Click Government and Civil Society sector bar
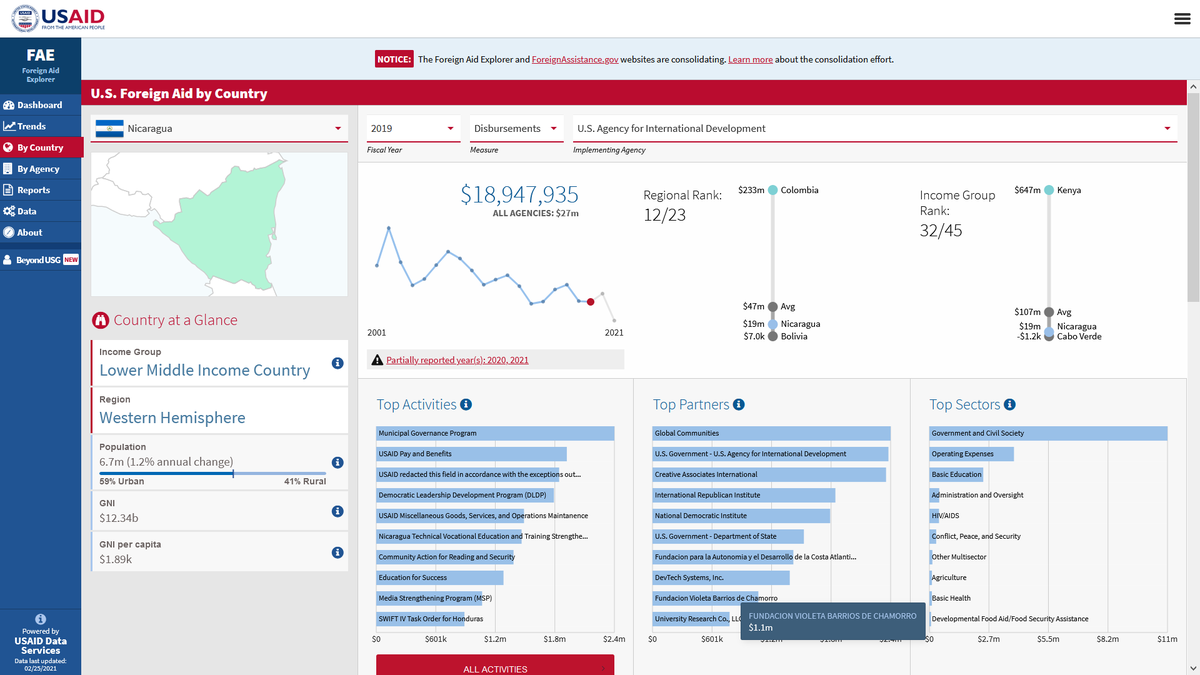 pos(1048,433)
